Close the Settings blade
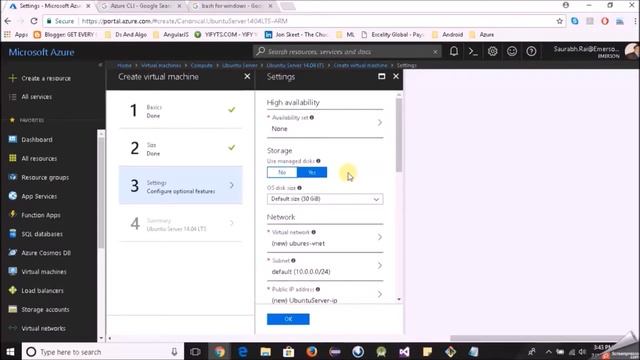This screenshot has width=640, height=360. [x=396, y=76]
